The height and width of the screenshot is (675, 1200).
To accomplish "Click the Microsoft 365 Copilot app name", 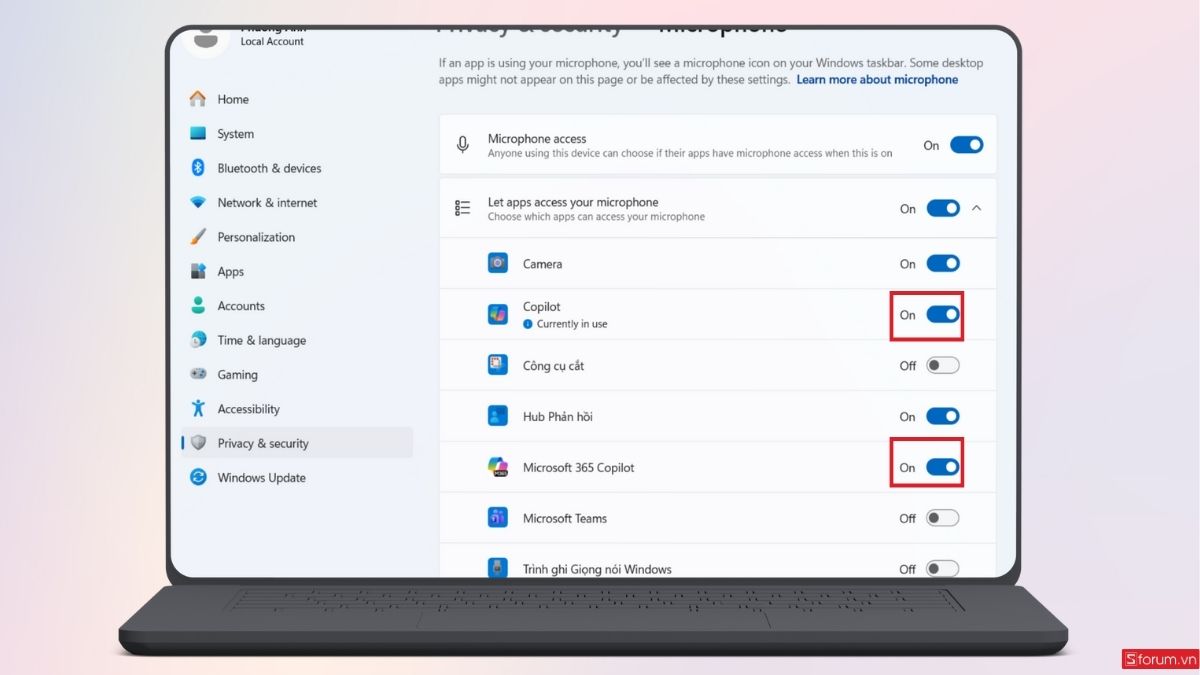I will [x=578, y=467].
